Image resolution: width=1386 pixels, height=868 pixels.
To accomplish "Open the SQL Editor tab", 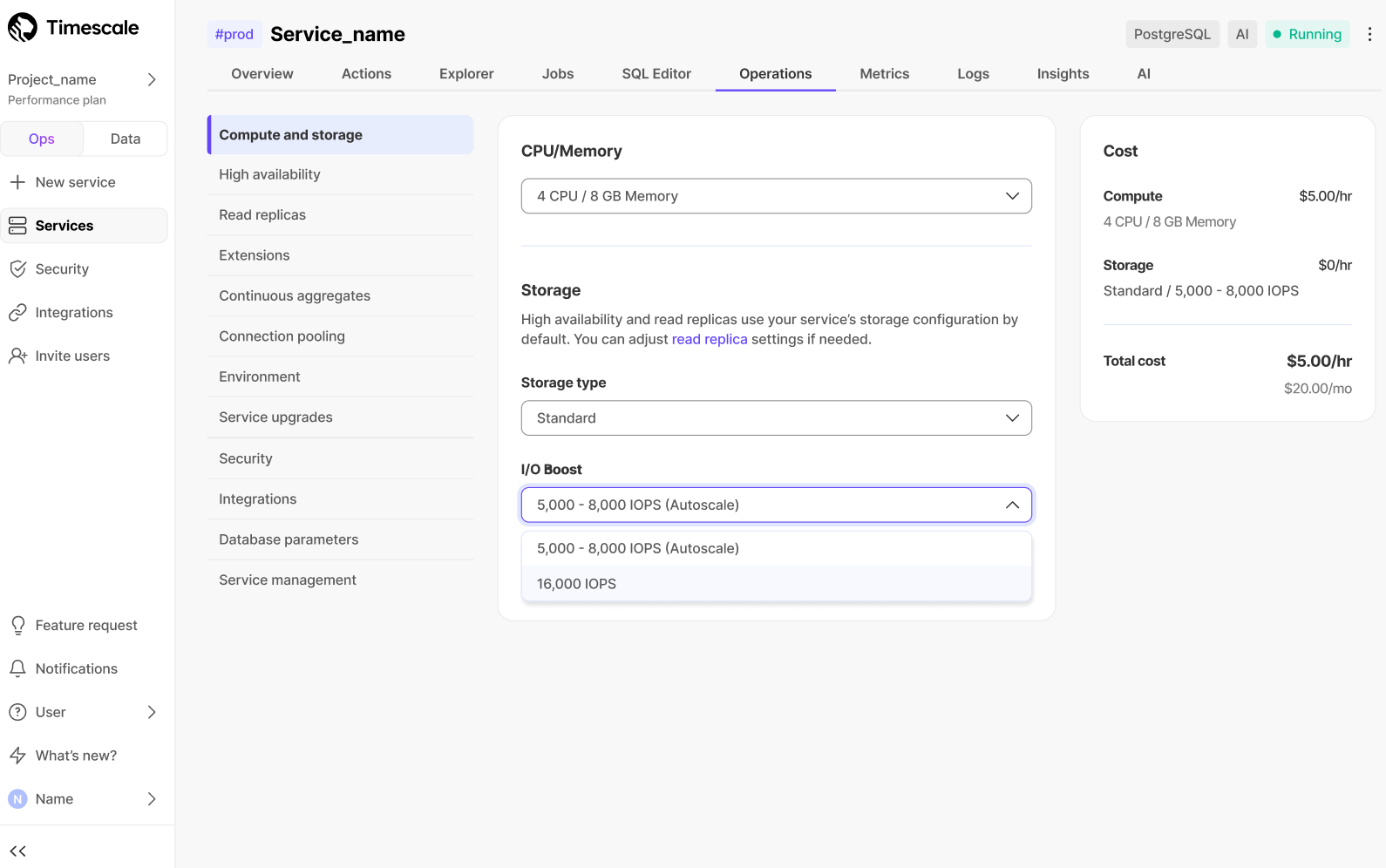I will coord(656,74).
